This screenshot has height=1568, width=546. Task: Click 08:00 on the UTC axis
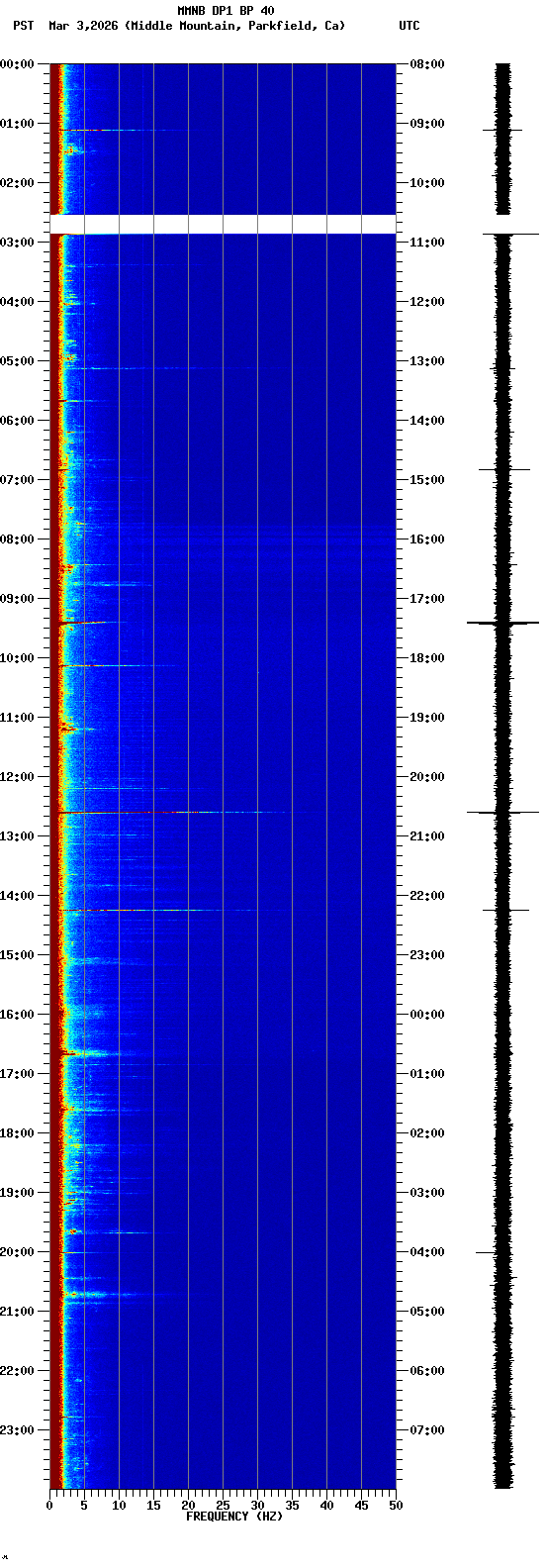click(x=427, y=64)
